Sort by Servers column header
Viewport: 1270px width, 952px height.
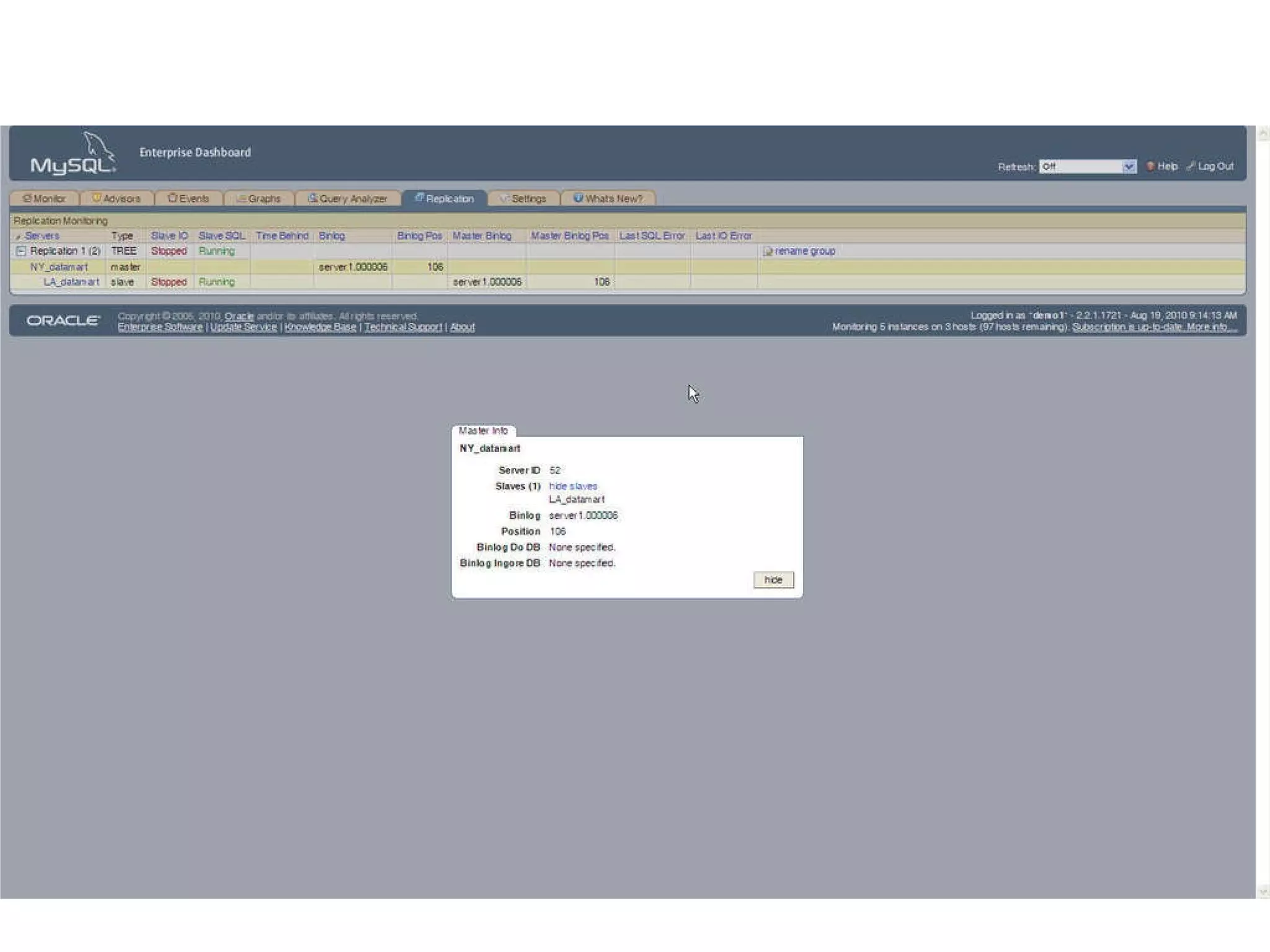click(42, 236)
